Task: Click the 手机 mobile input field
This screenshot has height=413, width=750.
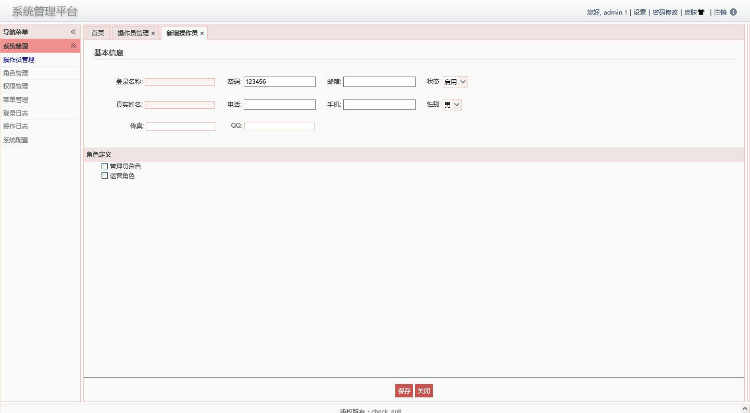Action: [379, 104]
